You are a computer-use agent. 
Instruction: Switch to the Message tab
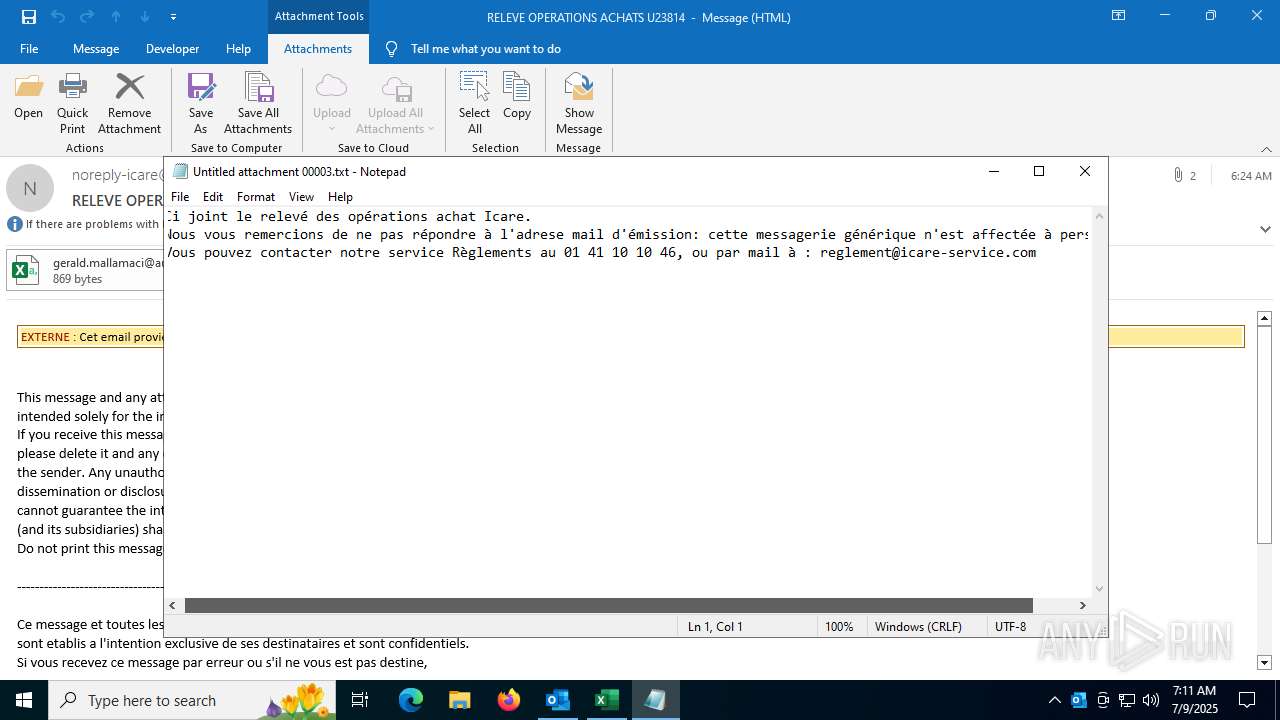tap(96, 49)
